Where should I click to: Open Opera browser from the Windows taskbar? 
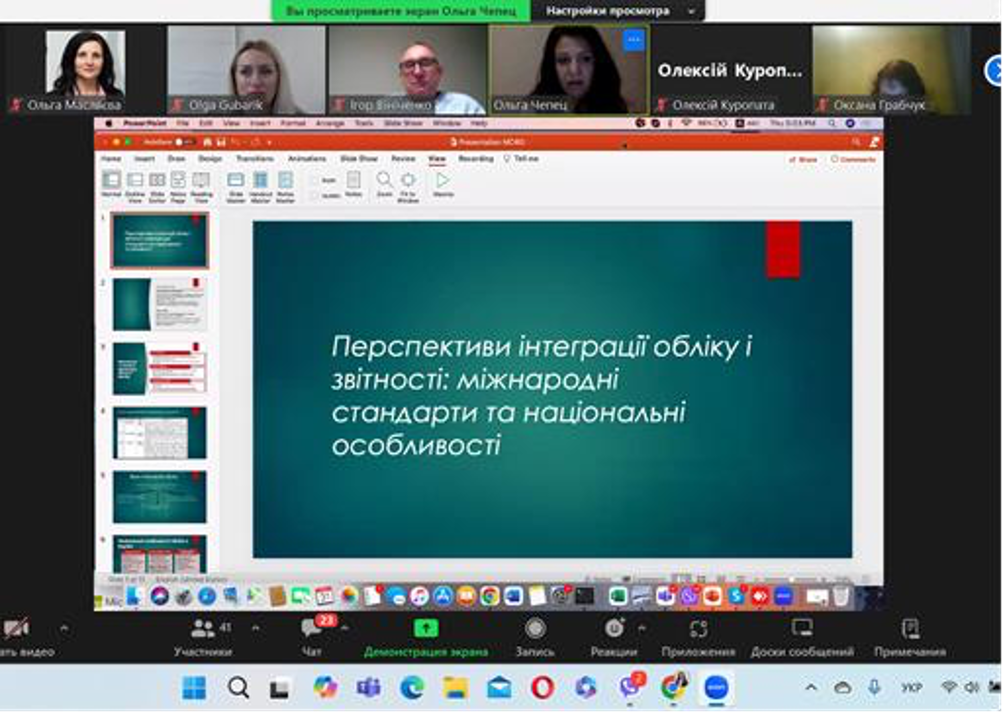tap(542, 688)
